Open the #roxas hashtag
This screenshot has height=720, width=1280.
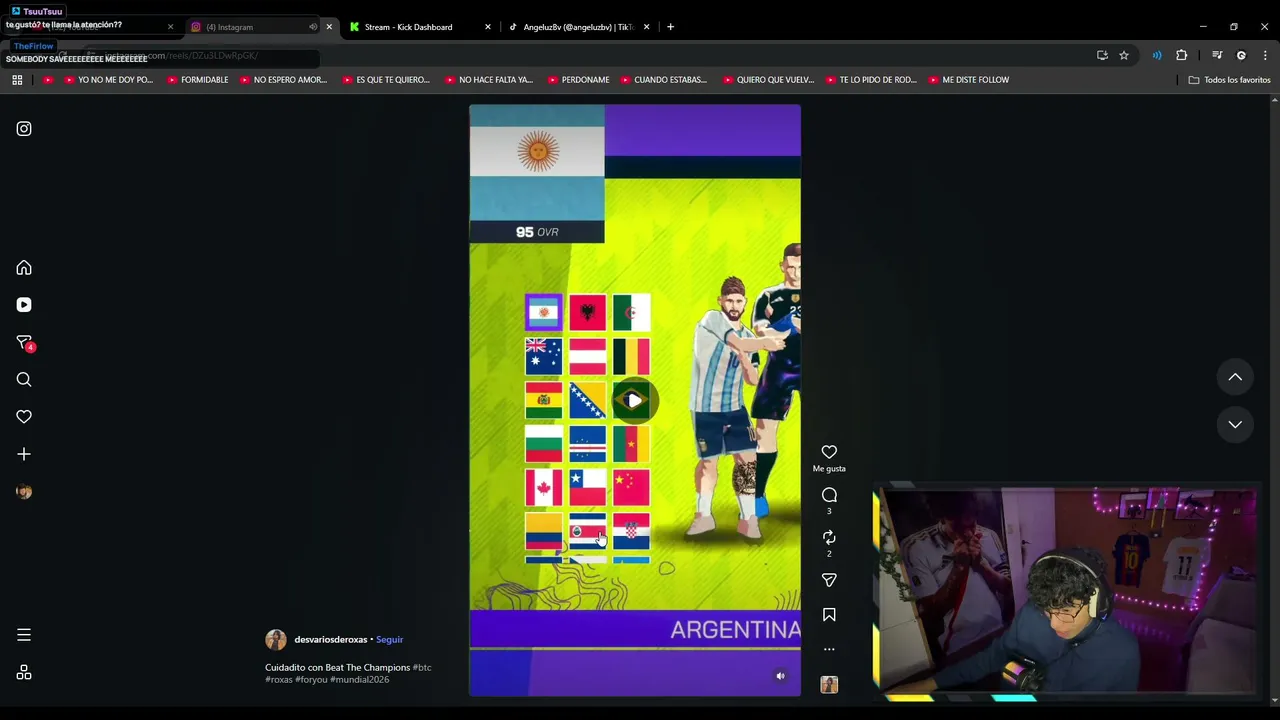pos(279,680)
